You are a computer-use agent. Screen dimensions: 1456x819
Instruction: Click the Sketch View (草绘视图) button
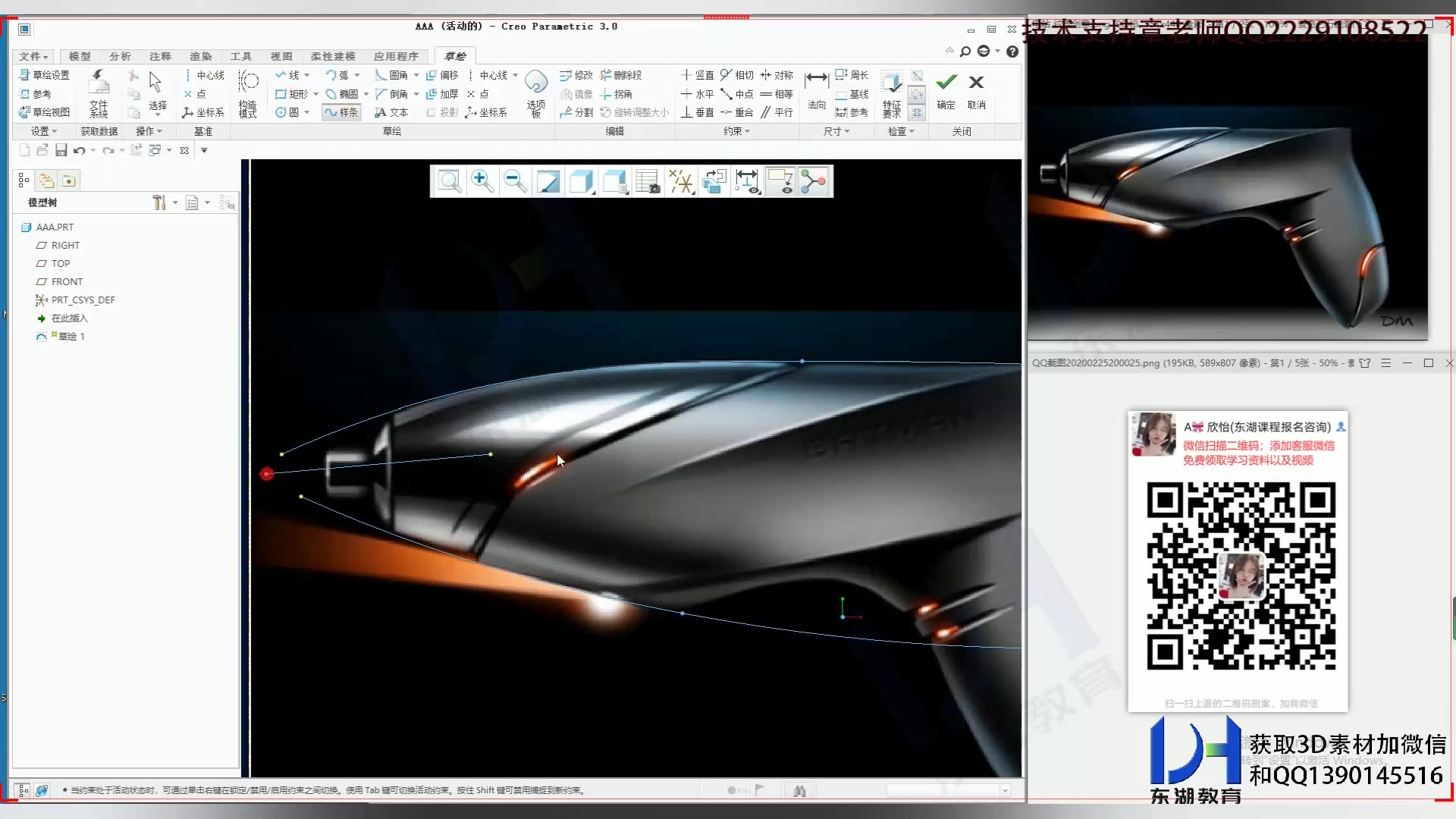tap(45, 112)
